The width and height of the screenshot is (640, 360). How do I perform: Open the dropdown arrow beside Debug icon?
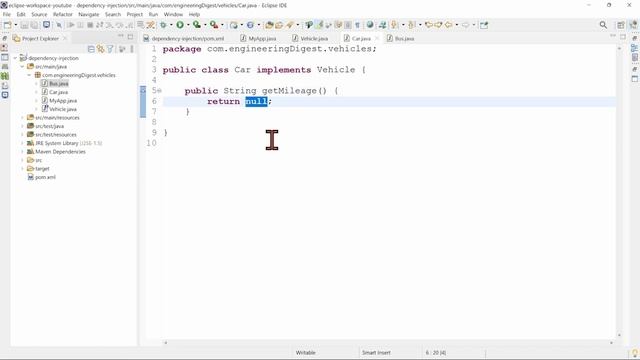(171, 25)
